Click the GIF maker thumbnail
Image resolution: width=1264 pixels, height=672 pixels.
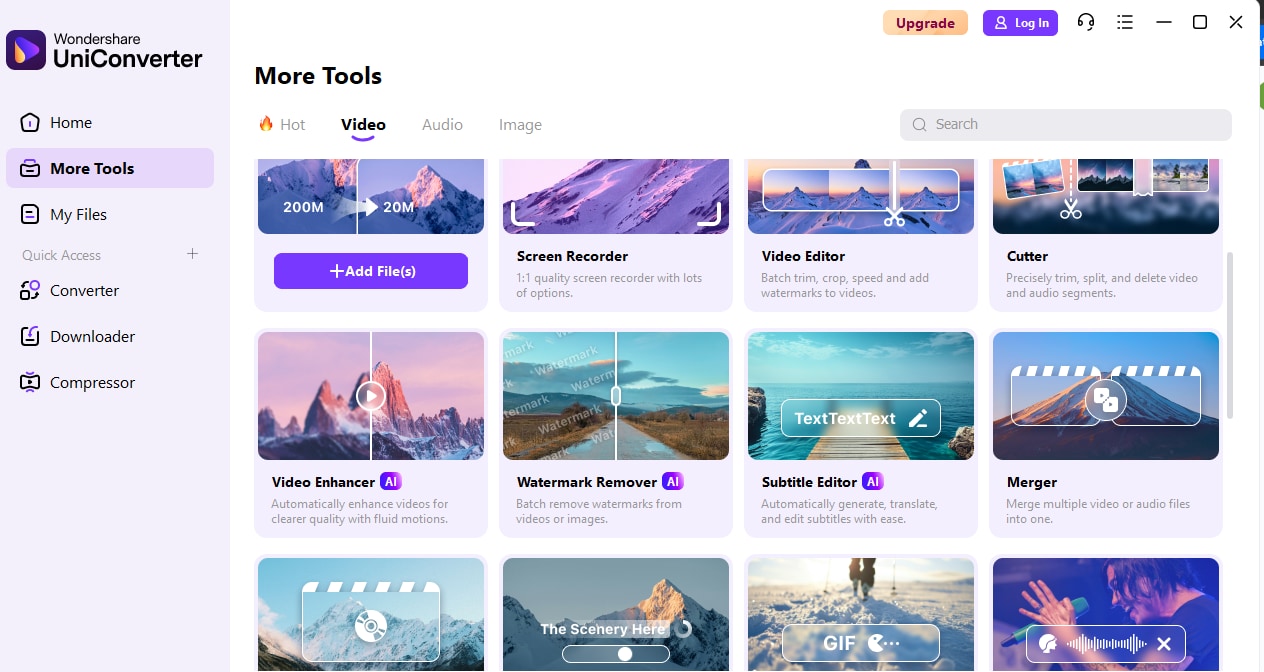click(x=861, y=615)
